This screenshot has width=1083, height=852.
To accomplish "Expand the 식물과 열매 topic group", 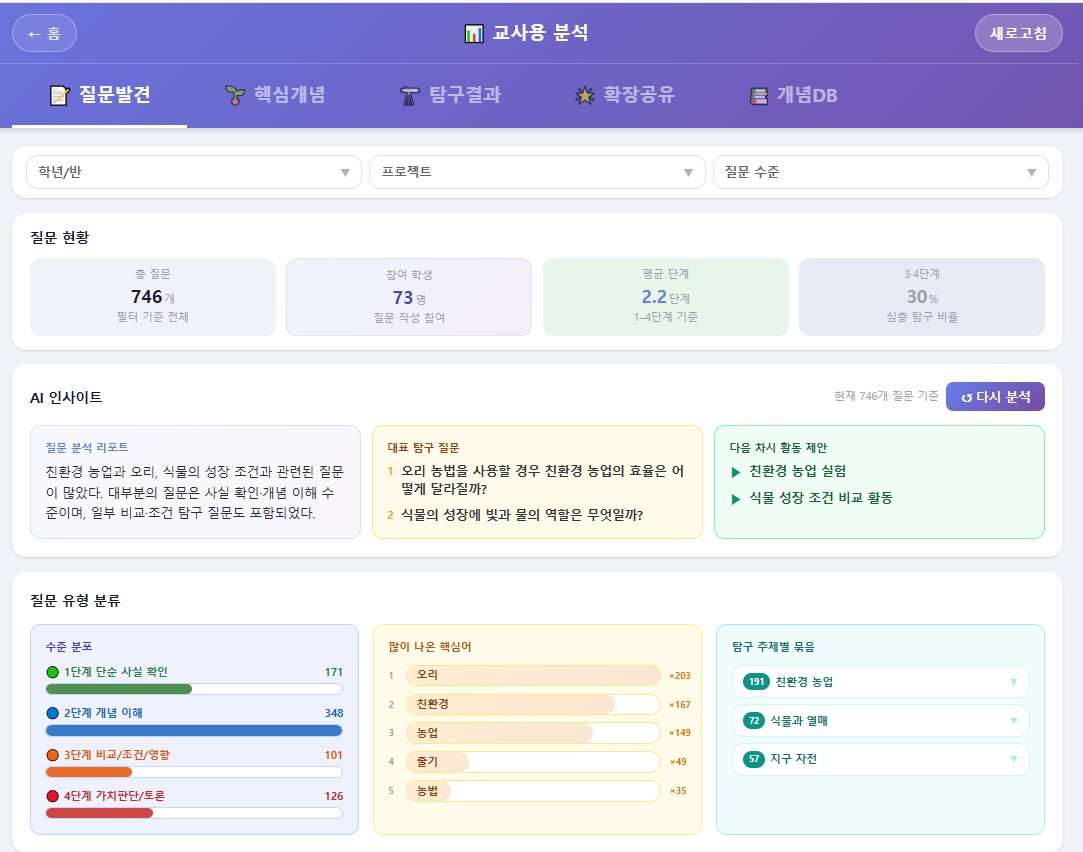I will [x=881, y=720].
